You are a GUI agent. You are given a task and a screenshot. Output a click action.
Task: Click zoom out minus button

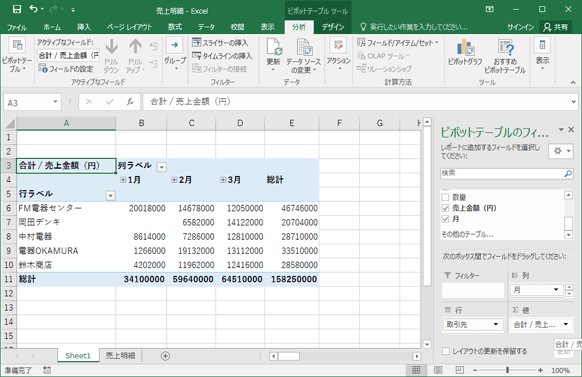point(475,370)
